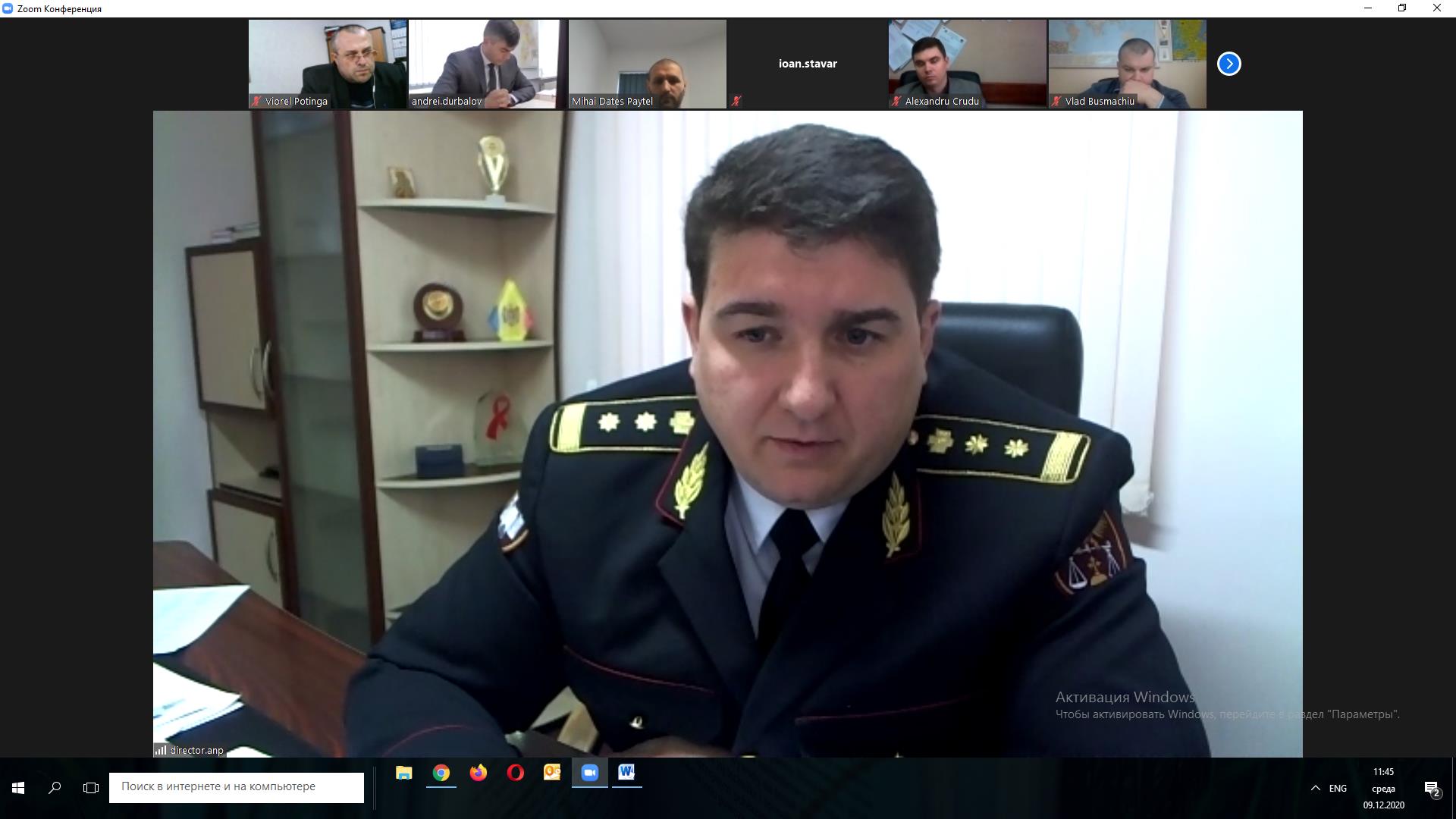Open Windows Start menu

click(x=18, y=788)
